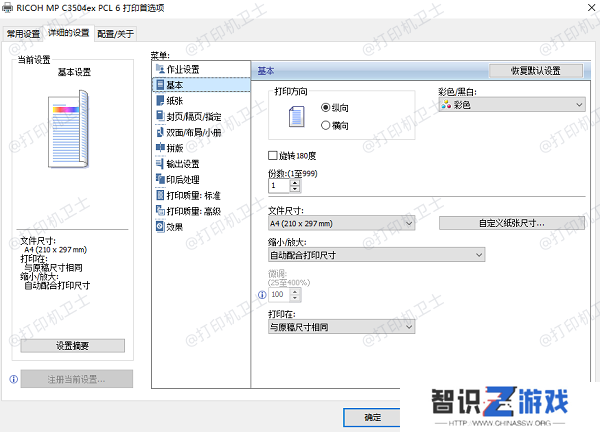Viewport: 600px width, 432px height.
Task: Click the 自定义纸张尺寸 button
Action: (512, 223)
